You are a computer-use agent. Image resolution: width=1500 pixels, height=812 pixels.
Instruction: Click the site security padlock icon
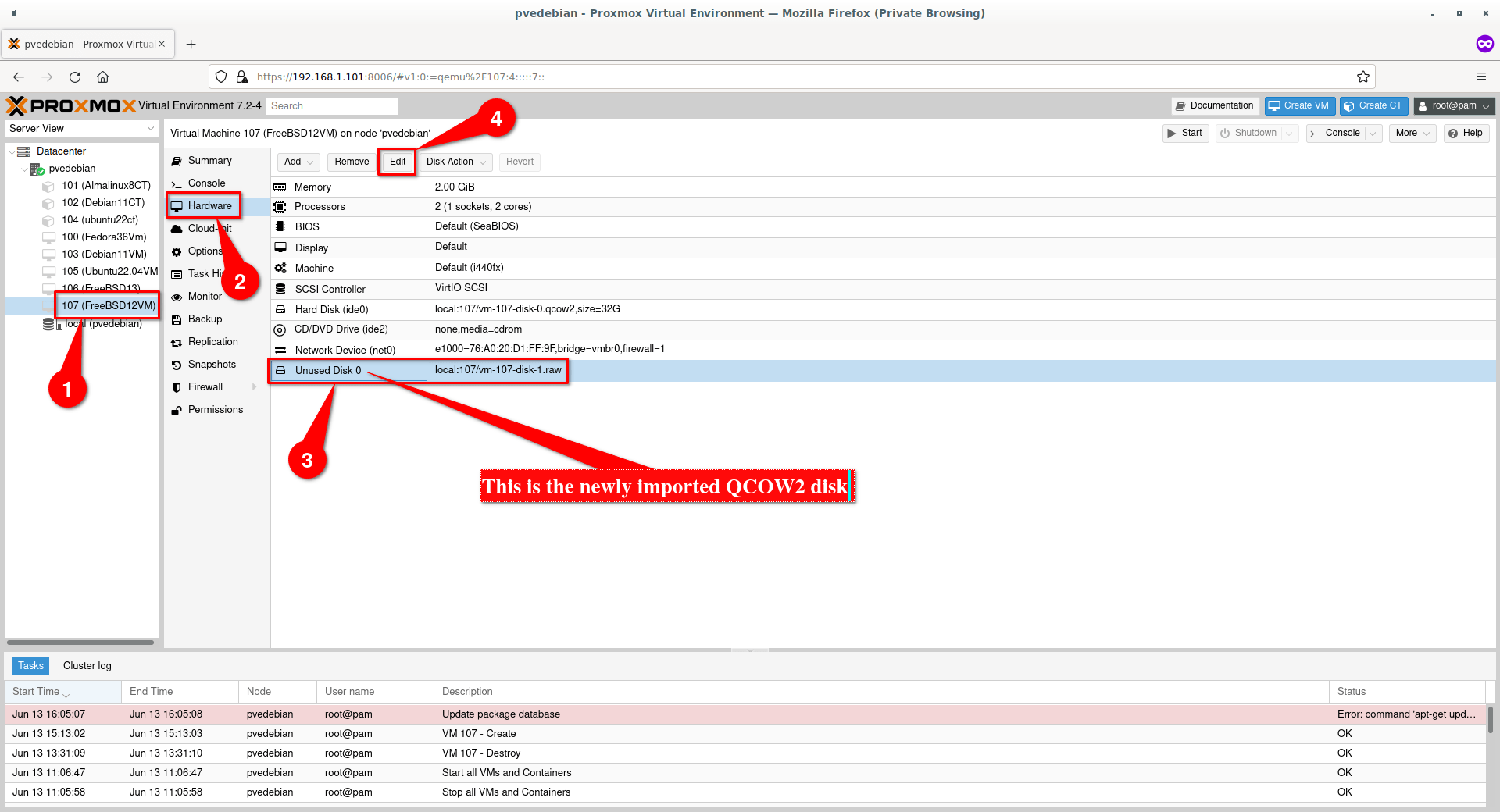[242, 77]
